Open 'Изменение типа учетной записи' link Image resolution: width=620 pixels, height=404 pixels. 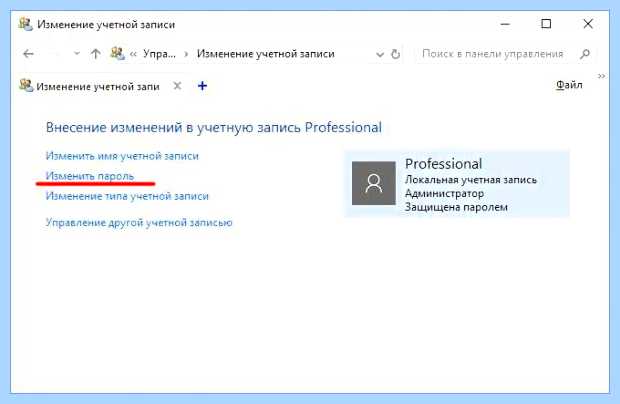(127, 196)
